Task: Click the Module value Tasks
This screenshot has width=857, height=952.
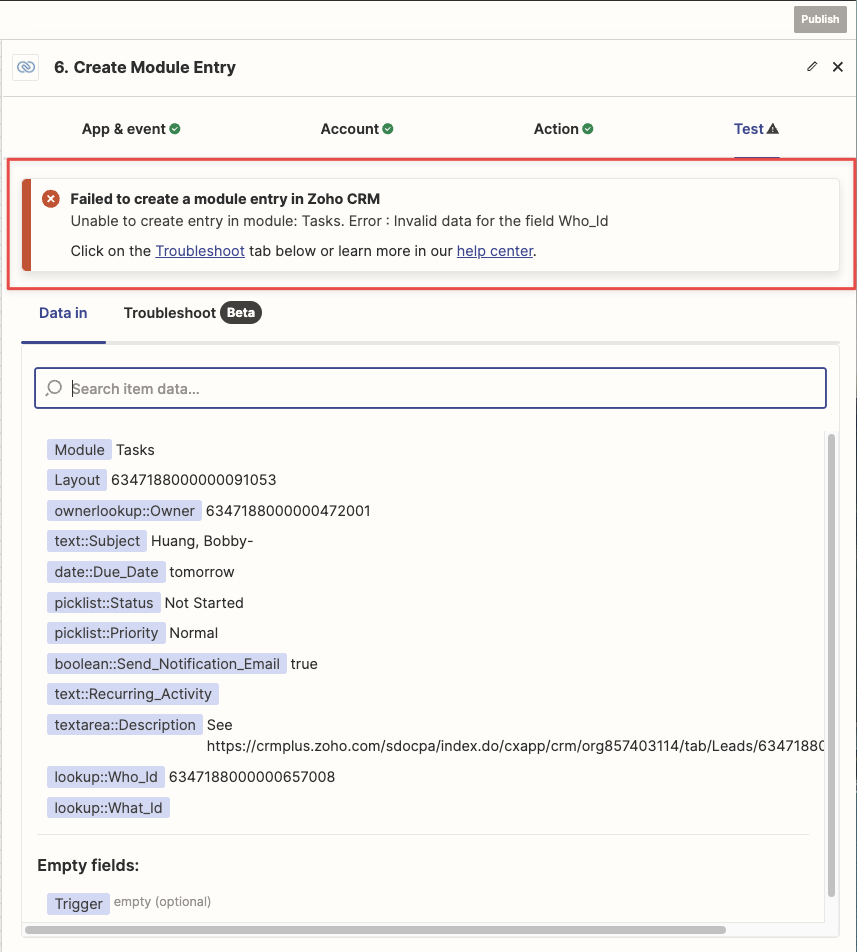Action: point(135,450)
